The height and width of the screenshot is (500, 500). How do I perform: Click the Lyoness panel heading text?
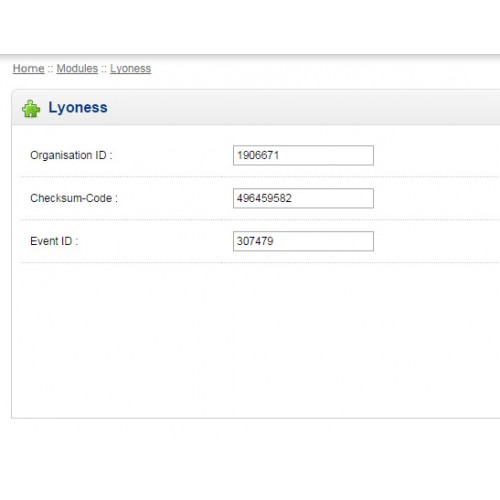point(78,108)
